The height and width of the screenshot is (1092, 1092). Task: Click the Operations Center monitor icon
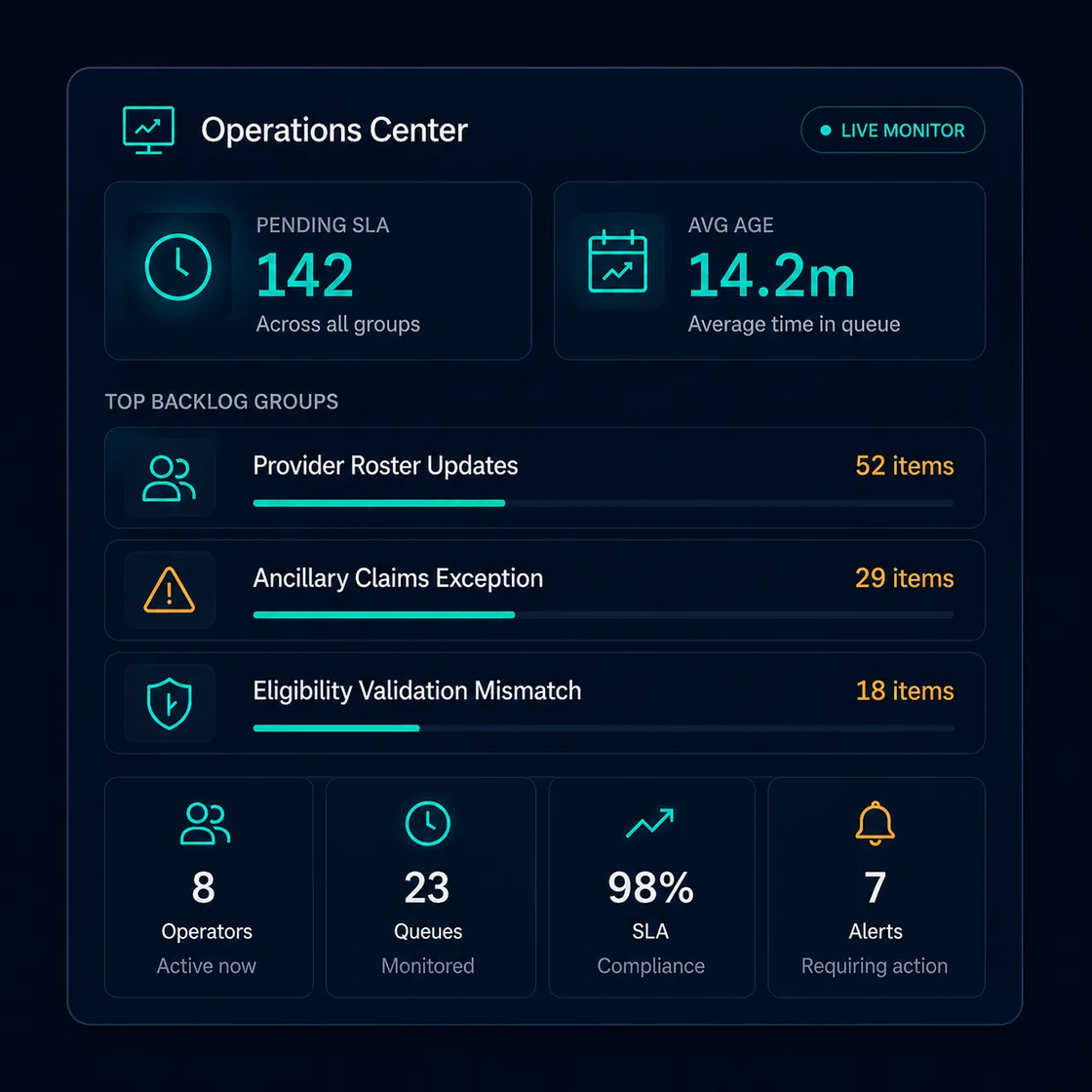click(148, 131)
